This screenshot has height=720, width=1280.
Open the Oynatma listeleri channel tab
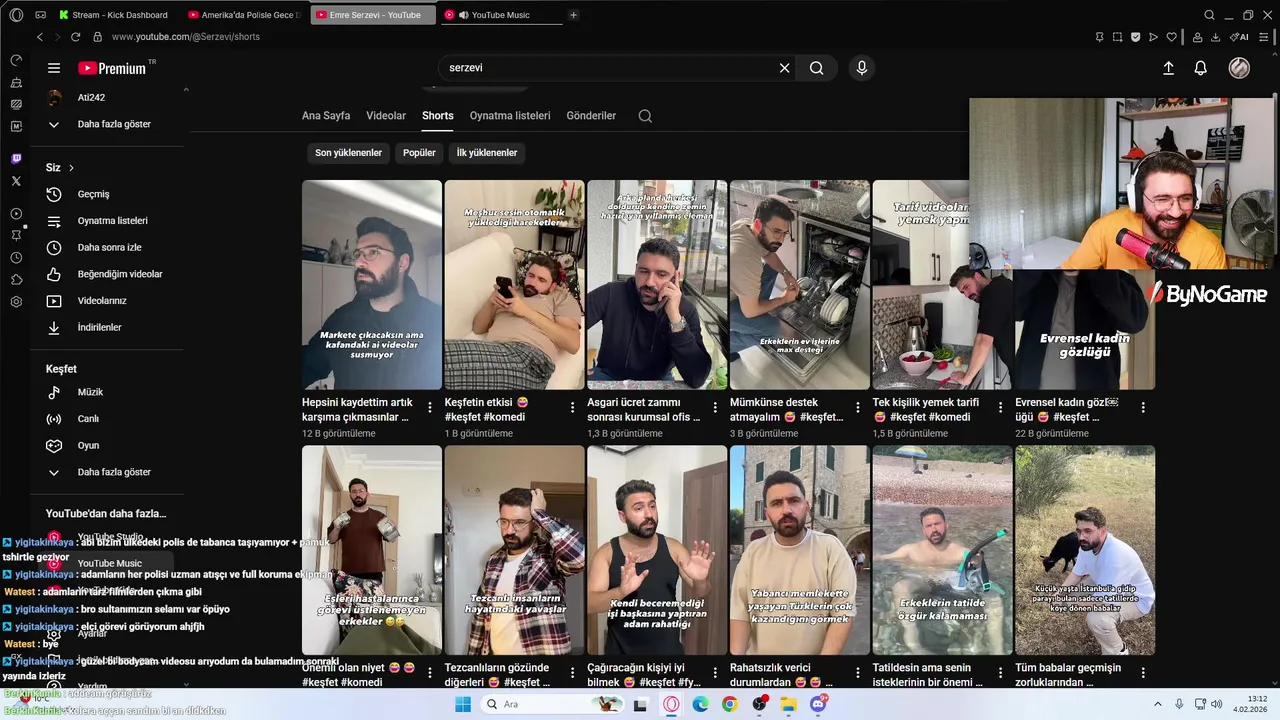click(510, 116)
